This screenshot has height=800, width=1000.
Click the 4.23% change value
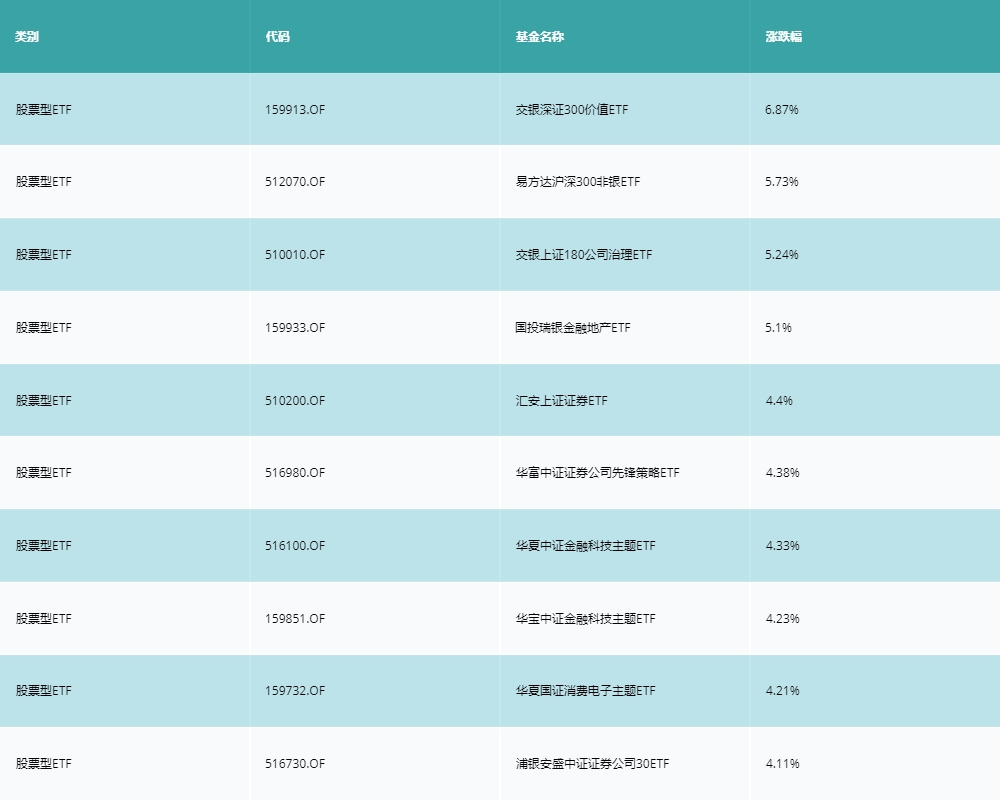783,619
